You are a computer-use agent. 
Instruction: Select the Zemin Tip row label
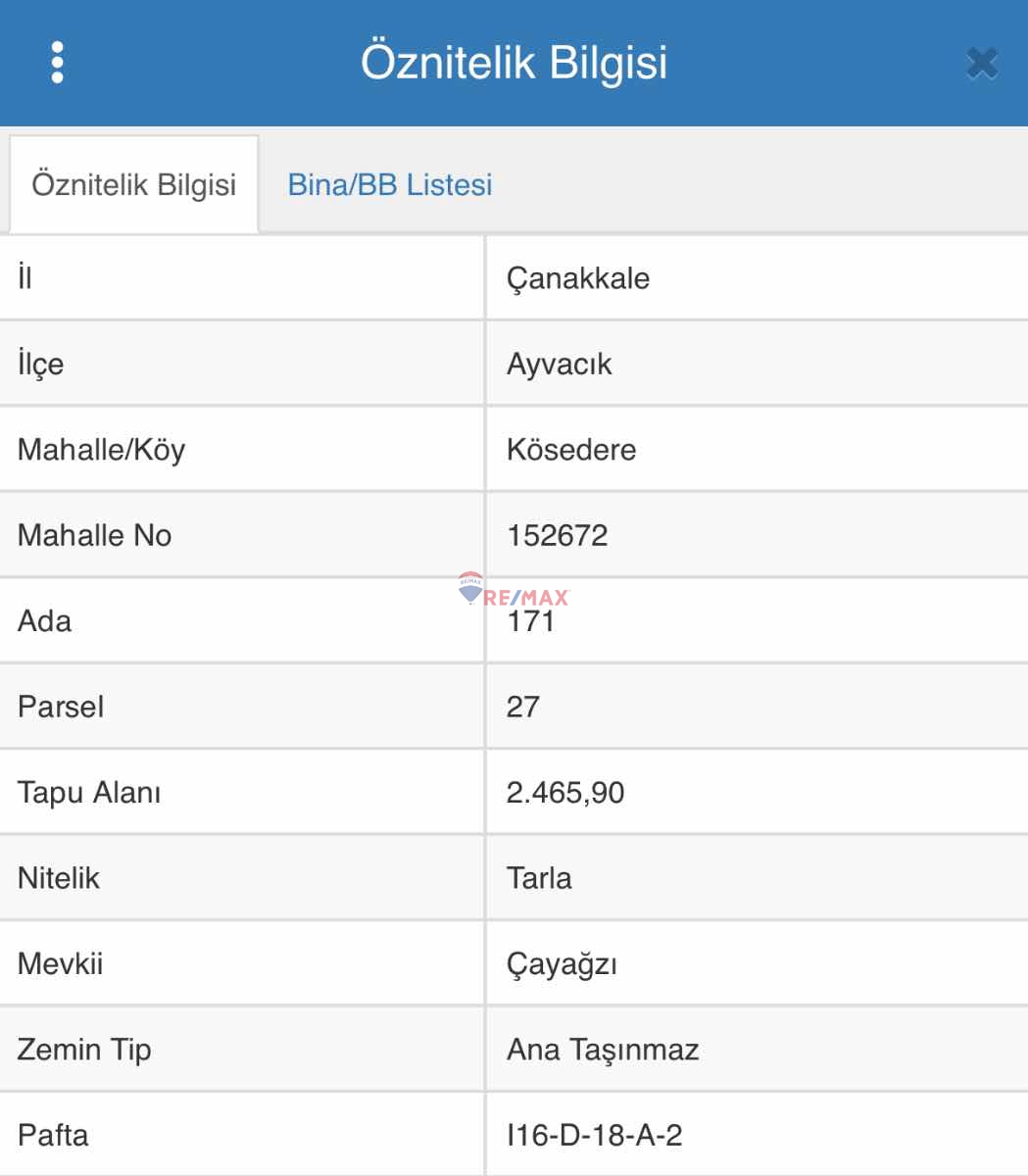(x=84, y=1050)
